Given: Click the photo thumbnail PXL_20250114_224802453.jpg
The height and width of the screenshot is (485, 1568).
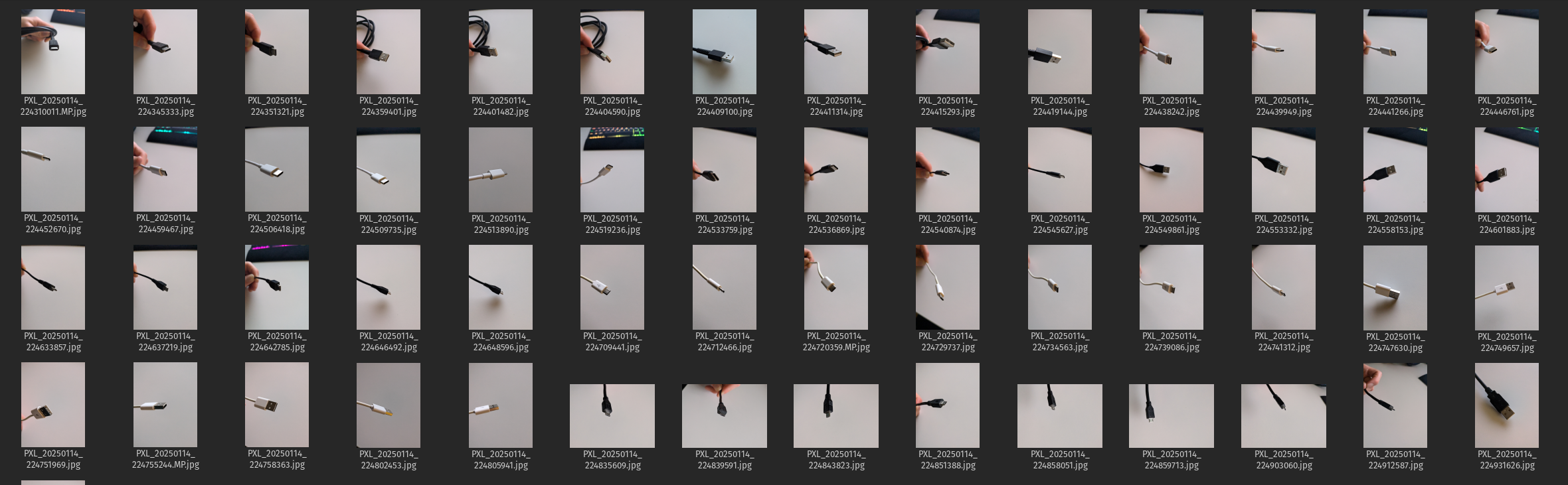Looking at the screenshot, I should [x=389, y=405].
